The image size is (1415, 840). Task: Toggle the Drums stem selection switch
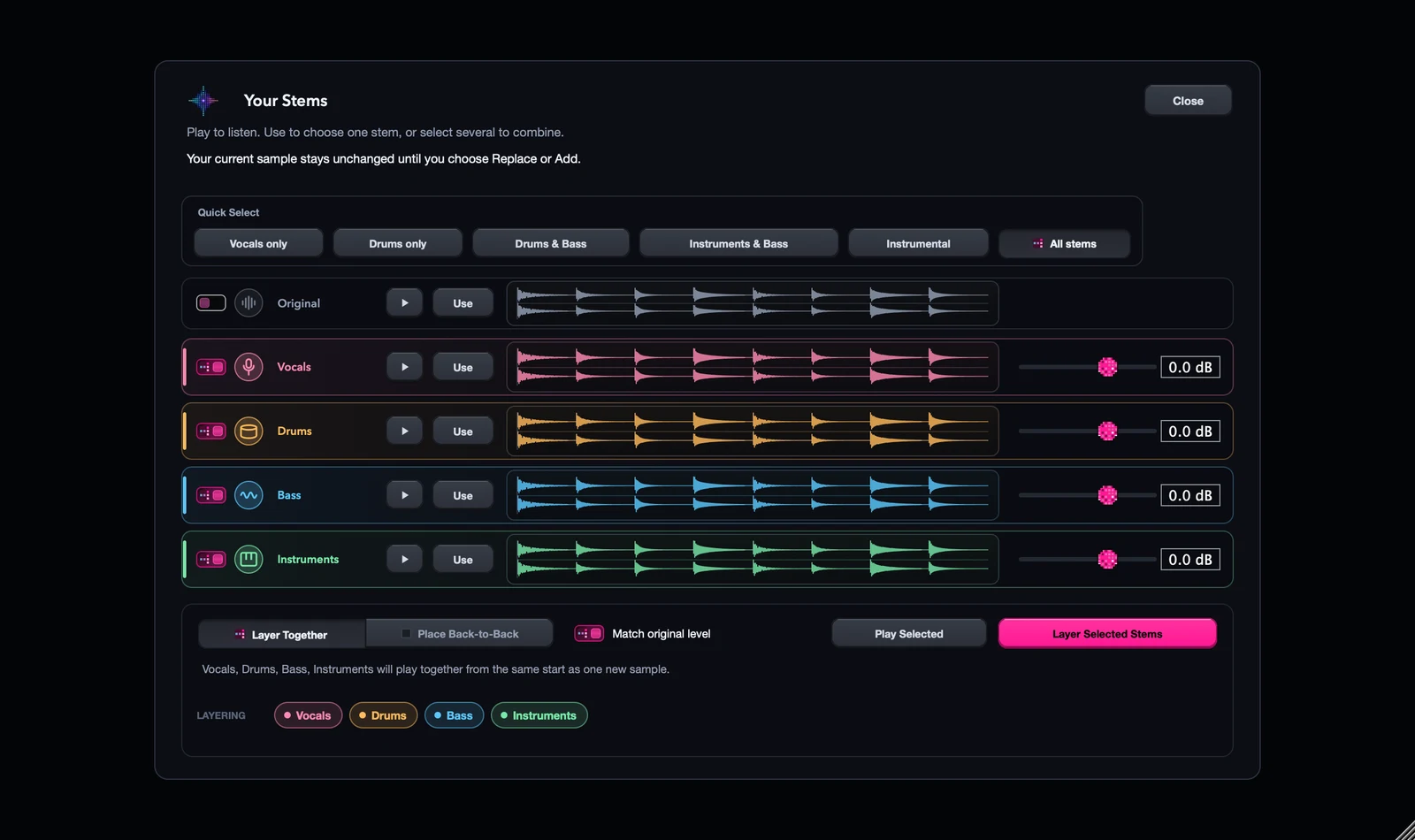210,431
